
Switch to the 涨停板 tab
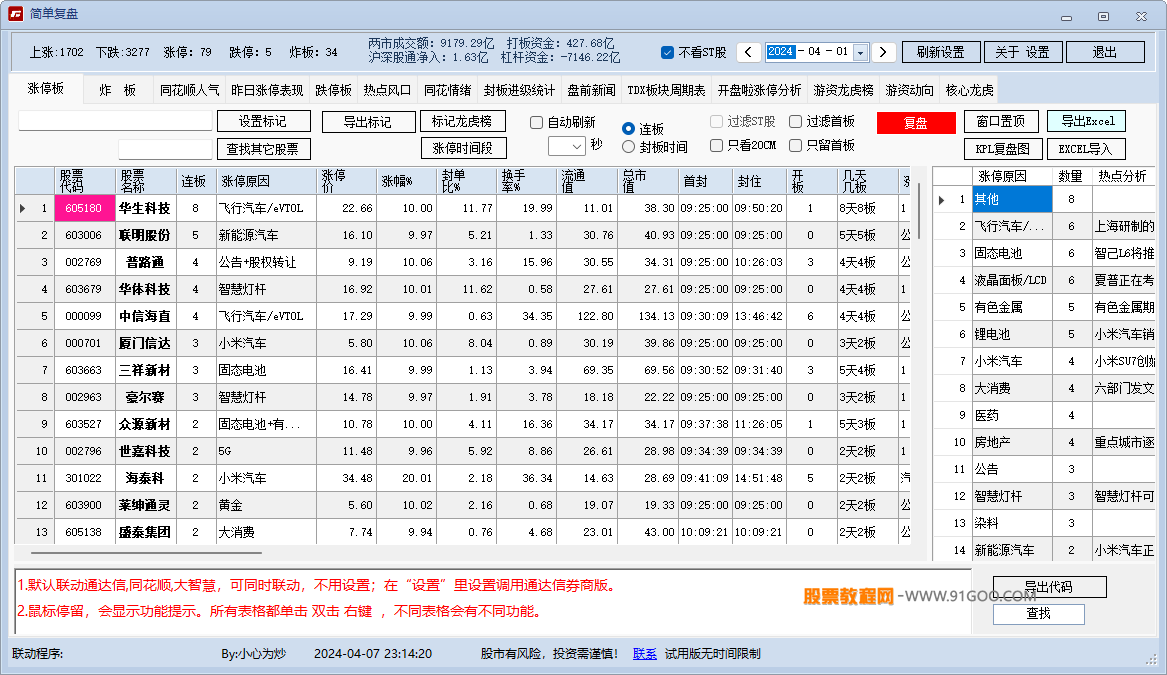click(x=45, y=89)
